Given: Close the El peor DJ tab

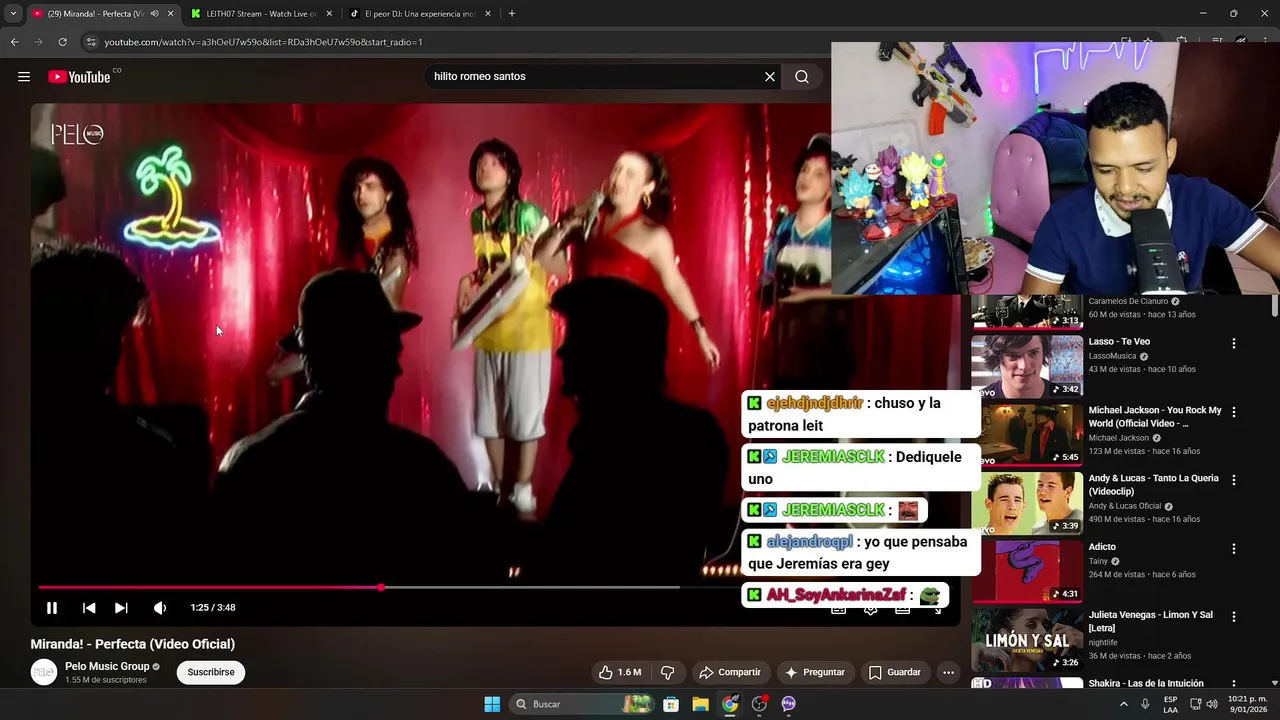Looking at the screenshot, I should (x=488, y=14).
